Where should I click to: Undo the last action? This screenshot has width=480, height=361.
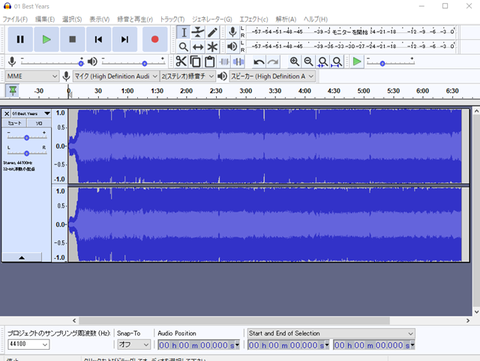(x=259, y=62)
